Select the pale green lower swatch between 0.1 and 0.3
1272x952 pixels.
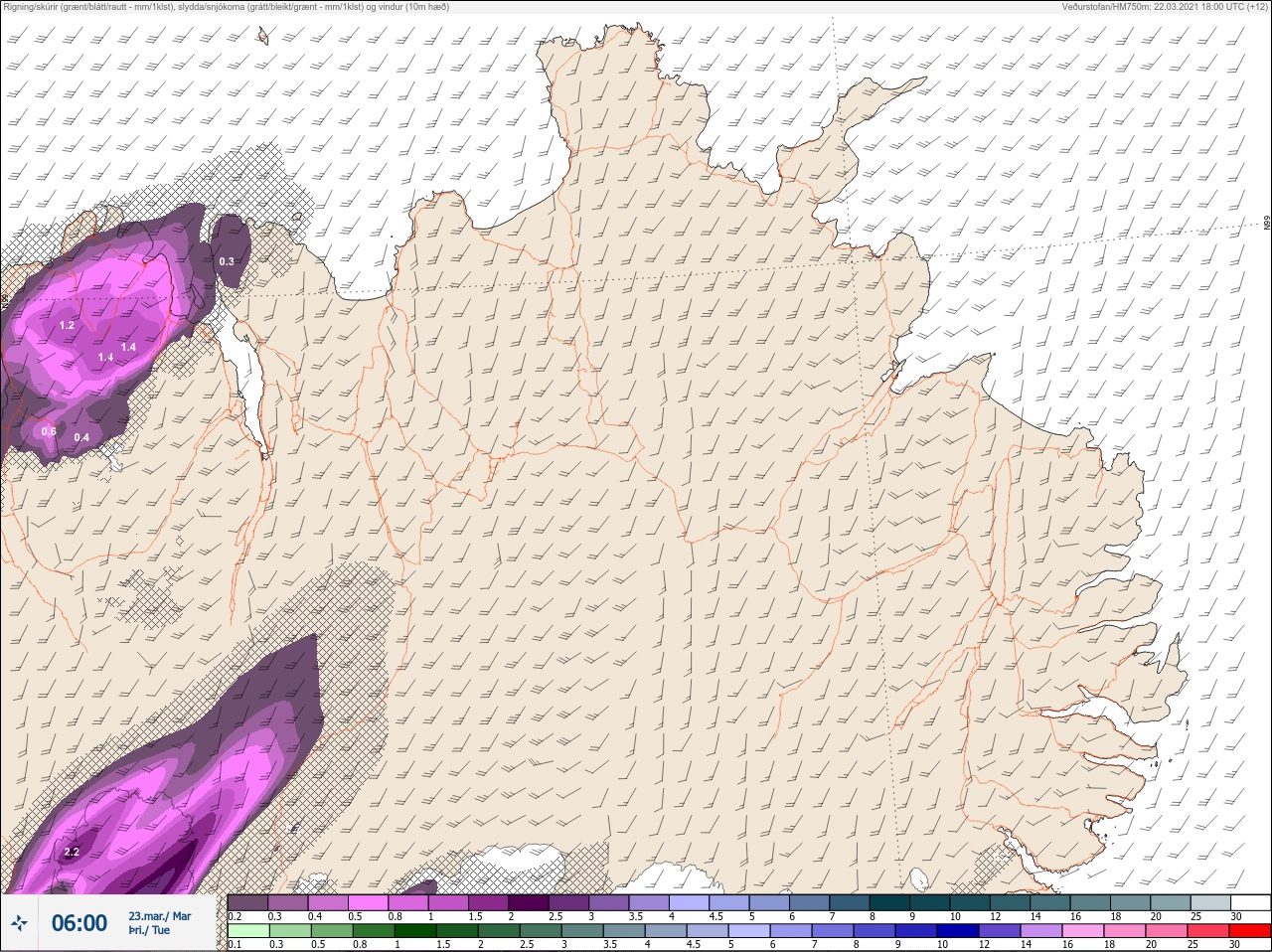(x=247, y=930)
